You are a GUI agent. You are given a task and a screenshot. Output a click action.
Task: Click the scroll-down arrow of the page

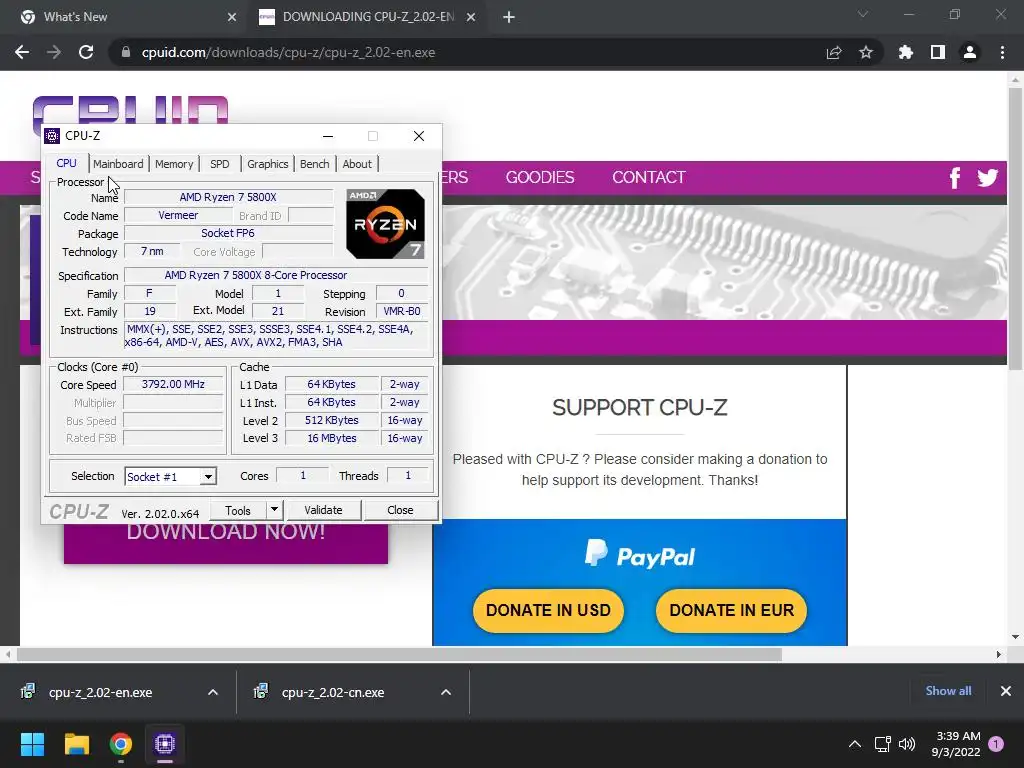(x=1015, y=637)
